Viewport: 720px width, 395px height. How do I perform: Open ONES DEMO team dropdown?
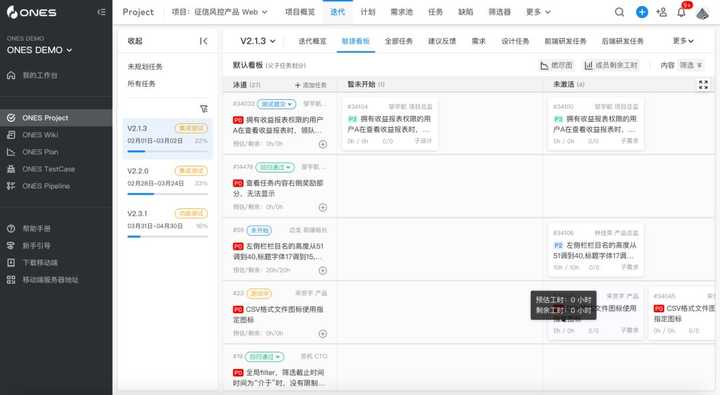pos(39,50)
